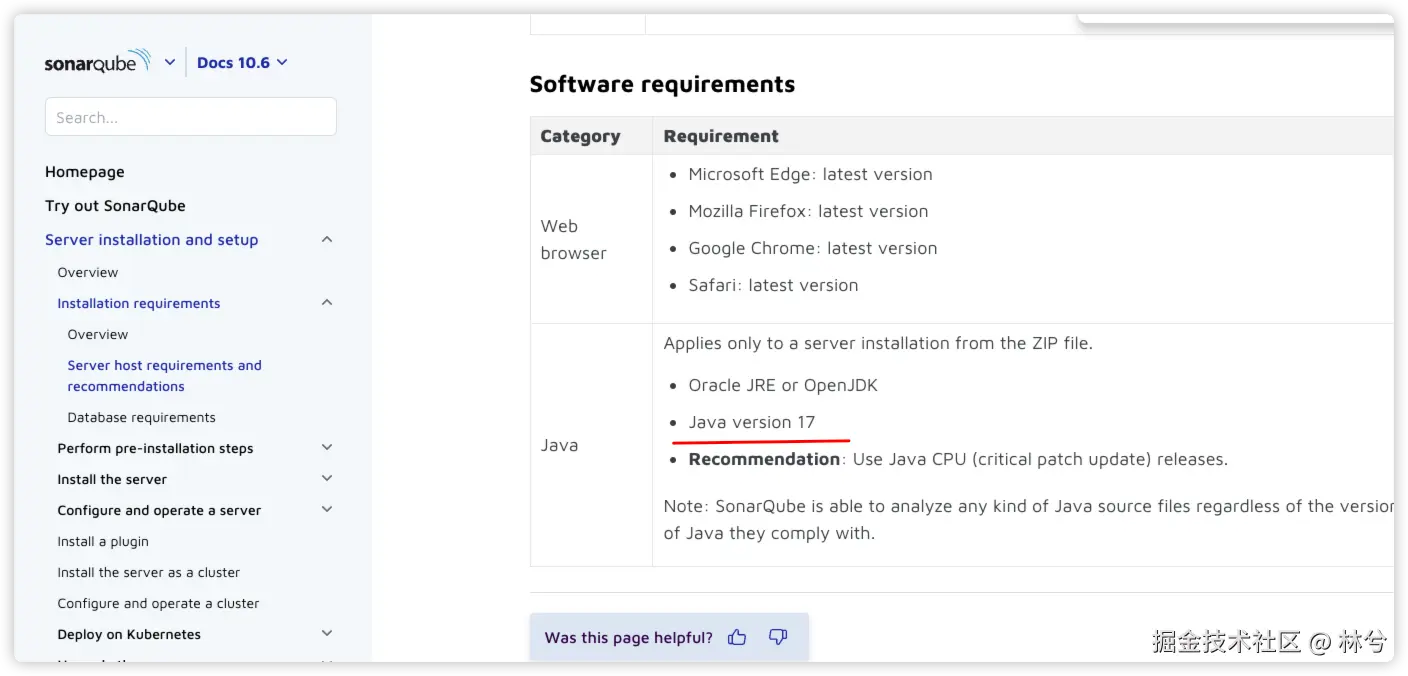The width and height of the screenshot is (1408, 676).
Task: Expand Configure and operate a server chevron
Action: [x=327, y=510]
